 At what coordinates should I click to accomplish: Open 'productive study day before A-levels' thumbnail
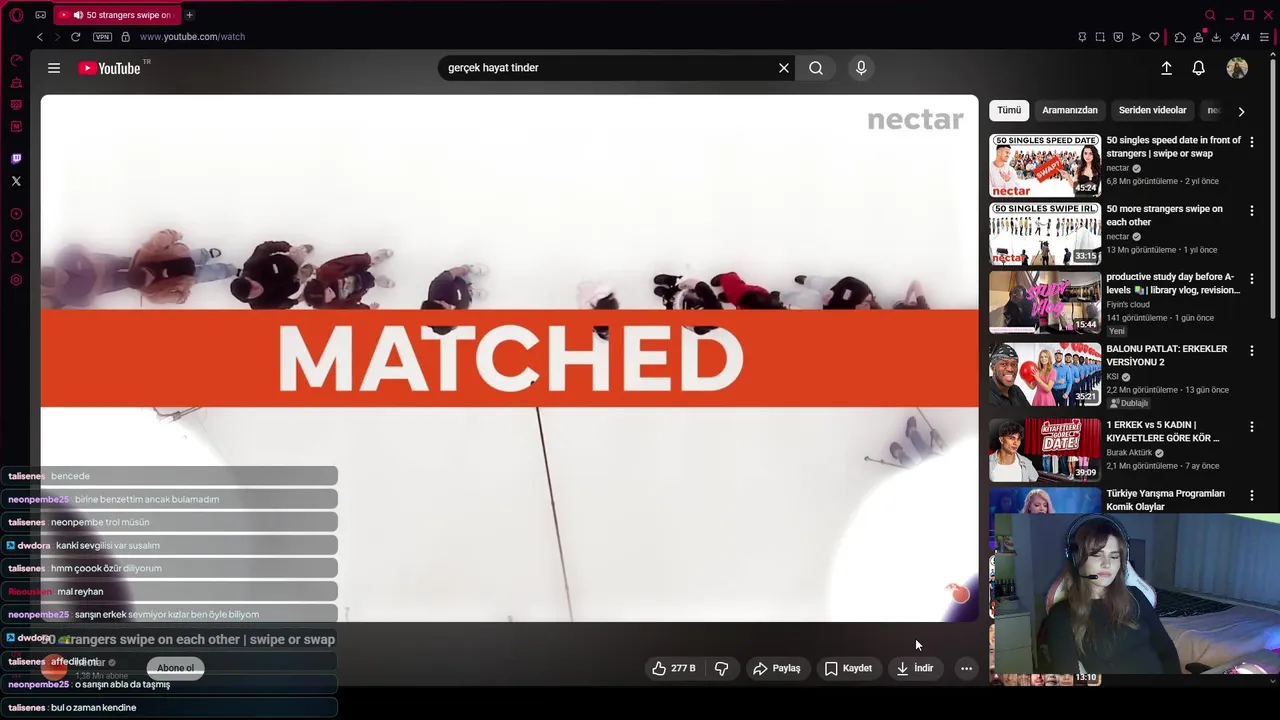coord(1045,302)
